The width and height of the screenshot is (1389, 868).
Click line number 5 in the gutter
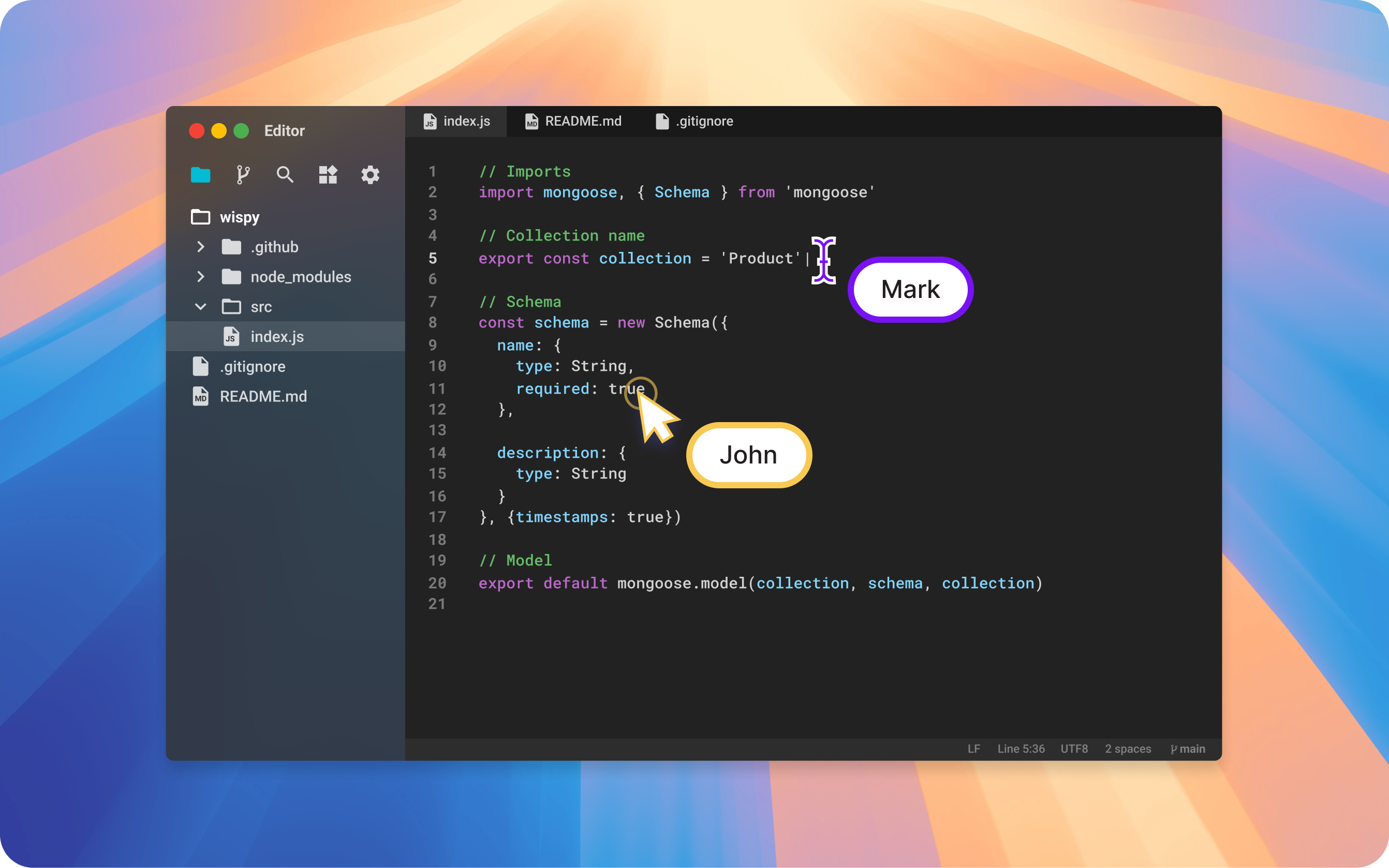432,258
